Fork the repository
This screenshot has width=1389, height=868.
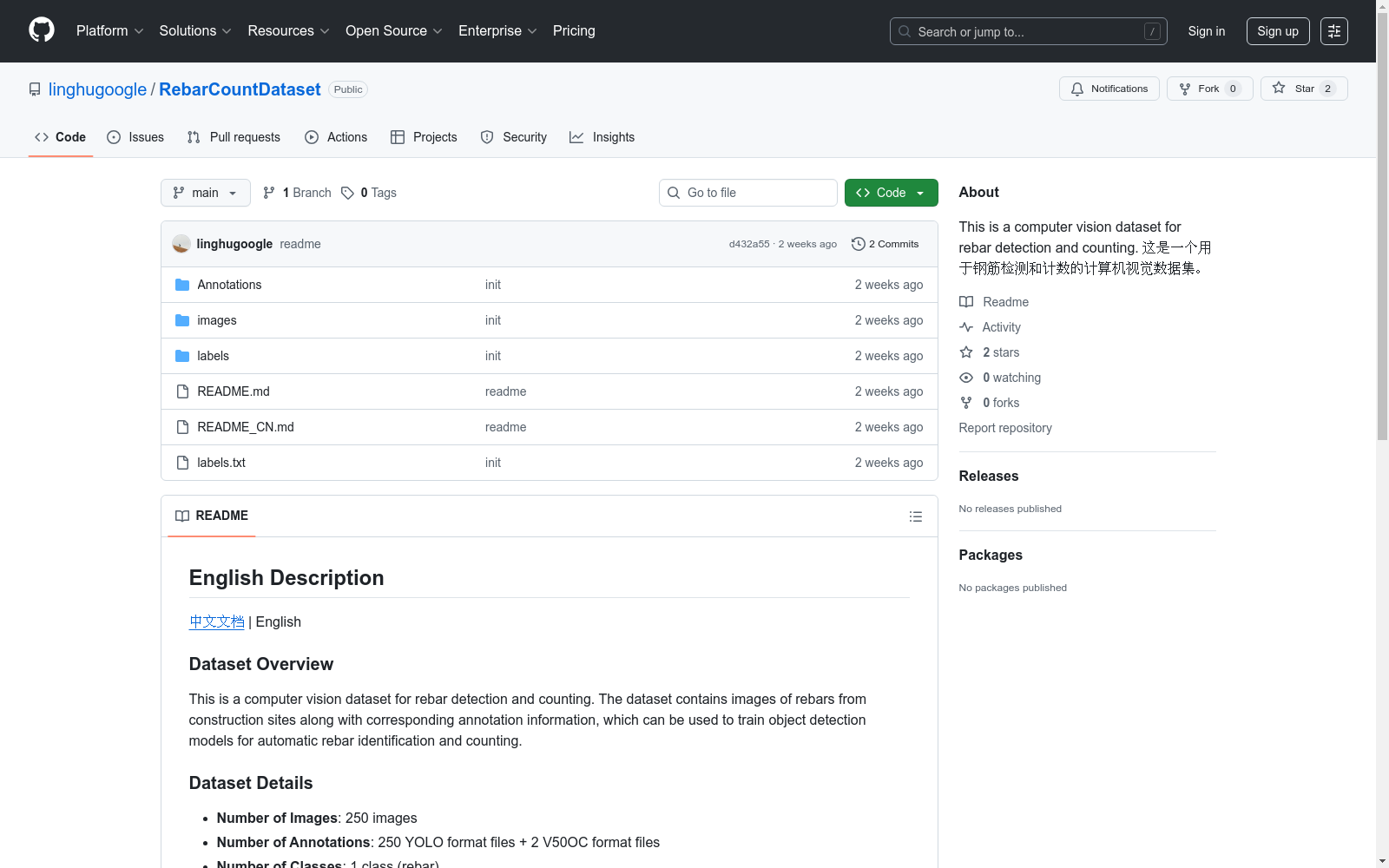coord(1200,89)
